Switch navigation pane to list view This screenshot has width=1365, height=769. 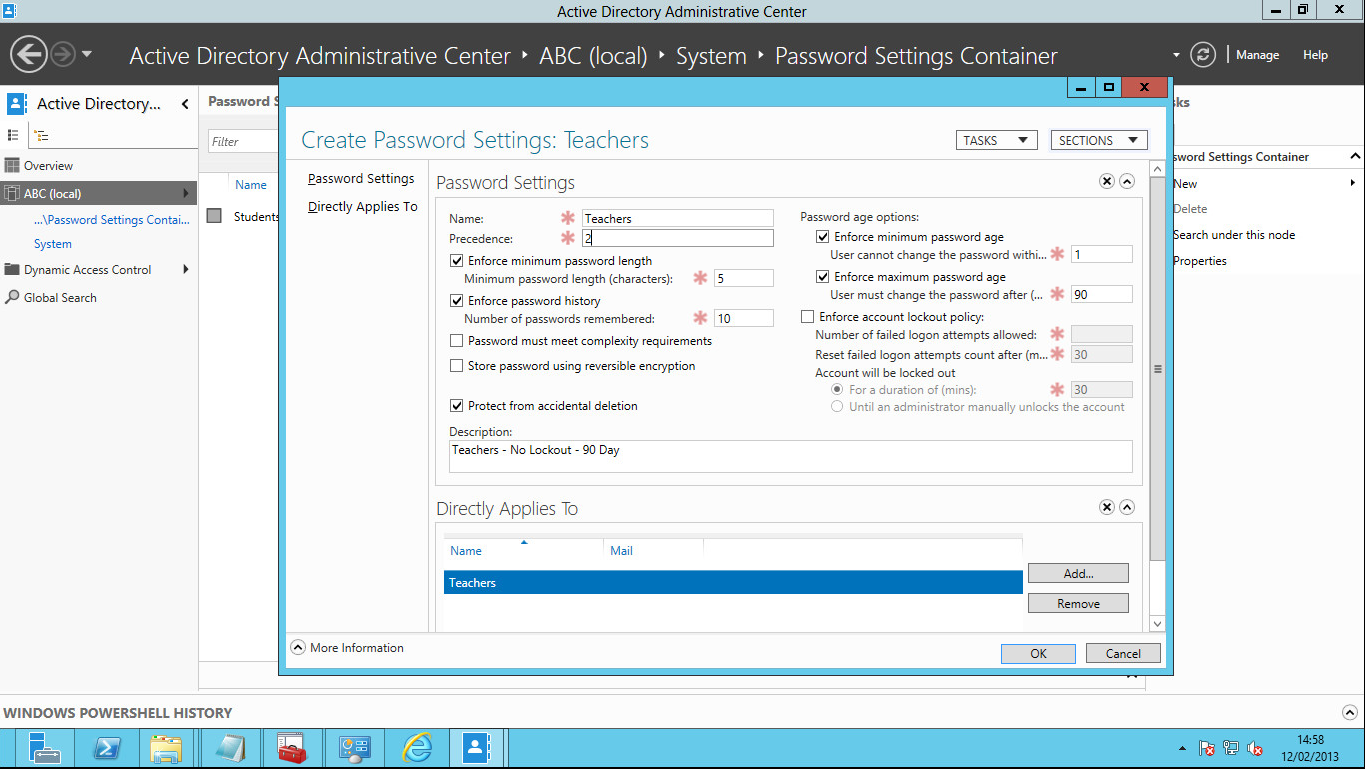[x=13, y=135]
